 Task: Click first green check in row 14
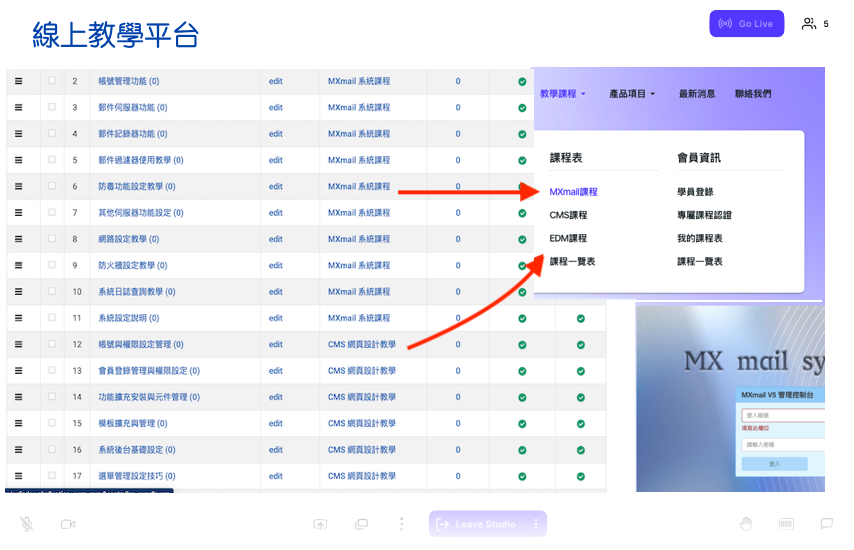click(x=522, y=398)
